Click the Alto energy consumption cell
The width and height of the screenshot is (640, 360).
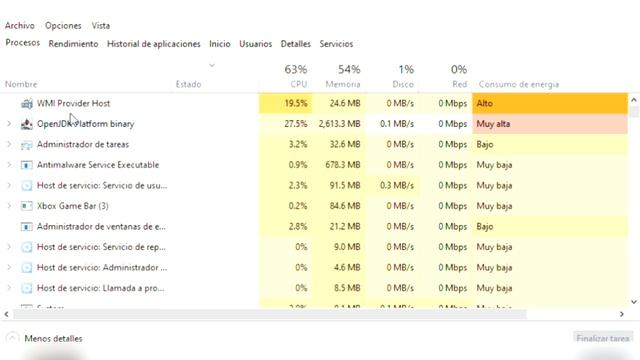[550, 103]
